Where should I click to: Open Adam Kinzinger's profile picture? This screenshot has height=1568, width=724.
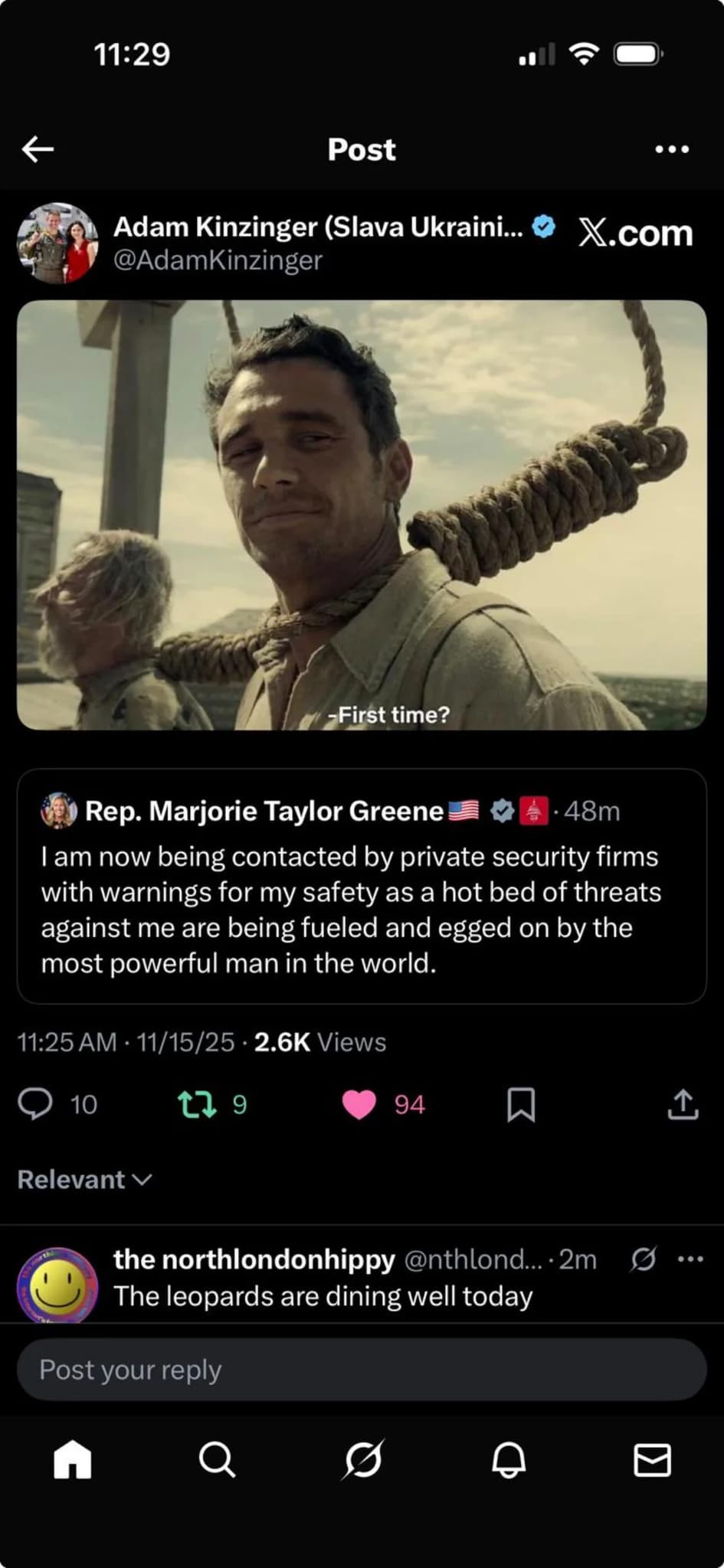(x=58, y=243)
